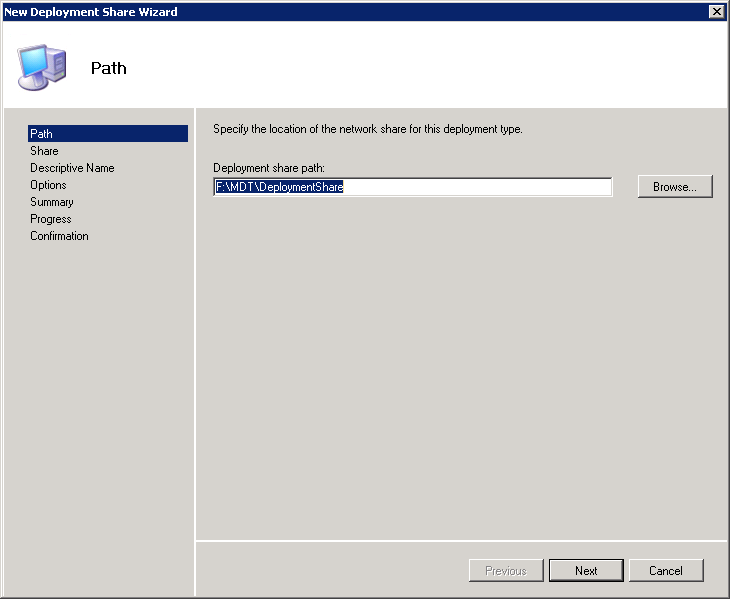Click the large Path heading text
The height and width of the screenshot is (599, 730).
tap(109, 68)
